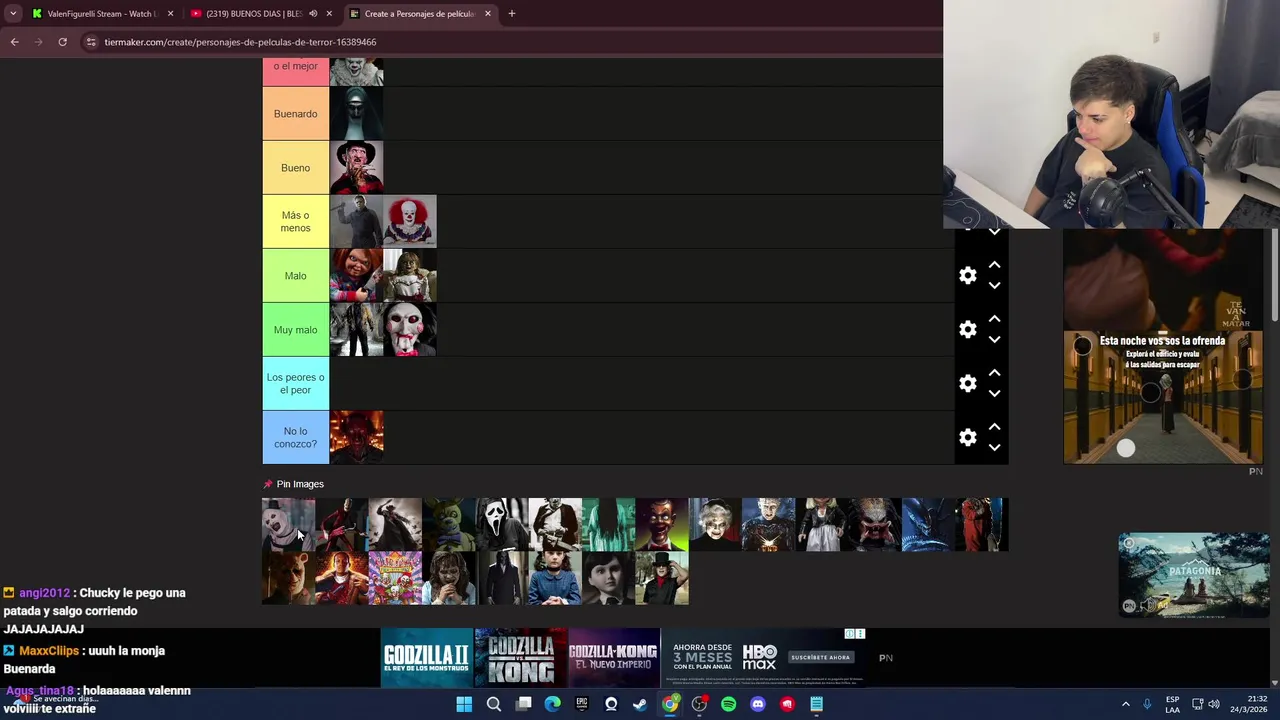Open Spotify from the taskbar
The height and width of the screenshot is (720, 1280).
point(728,704)
